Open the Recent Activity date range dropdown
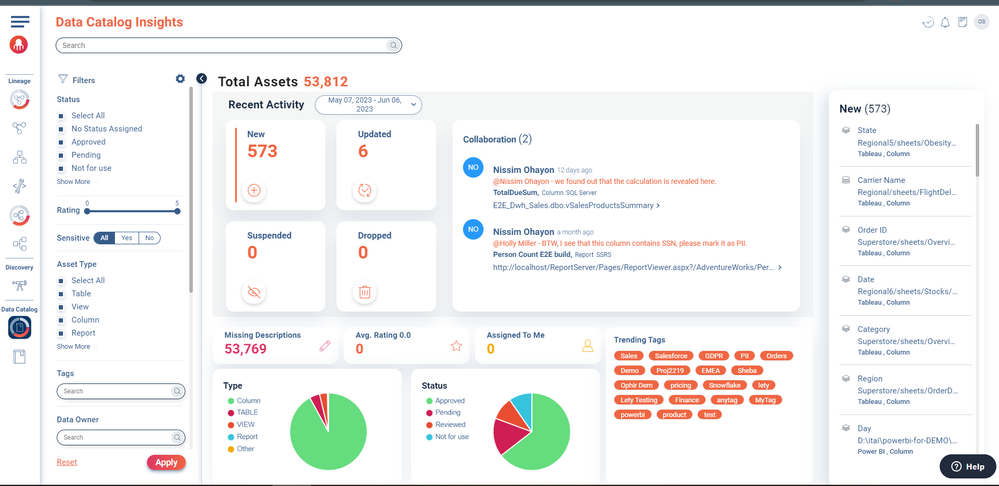The width and height of the screenshot is (999, 486). (368, 104)
